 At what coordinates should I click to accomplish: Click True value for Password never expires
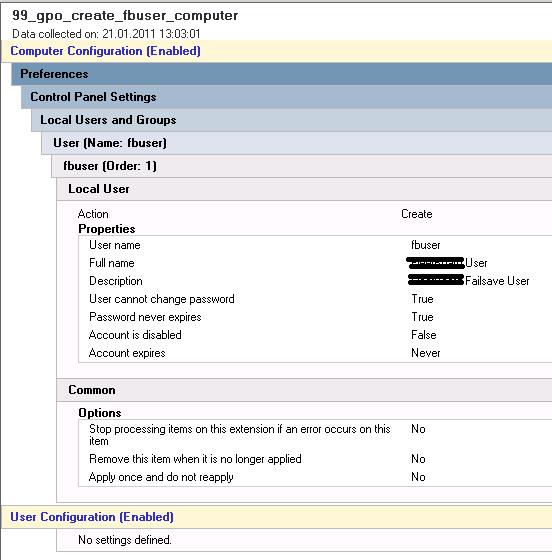(422, 317)
